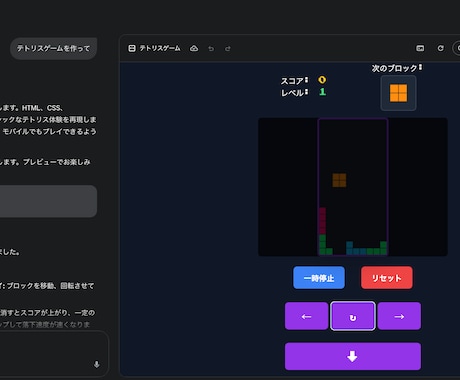This screenshot has width=460, height=380.
Task: Click the score value 0
Action: 322,80
